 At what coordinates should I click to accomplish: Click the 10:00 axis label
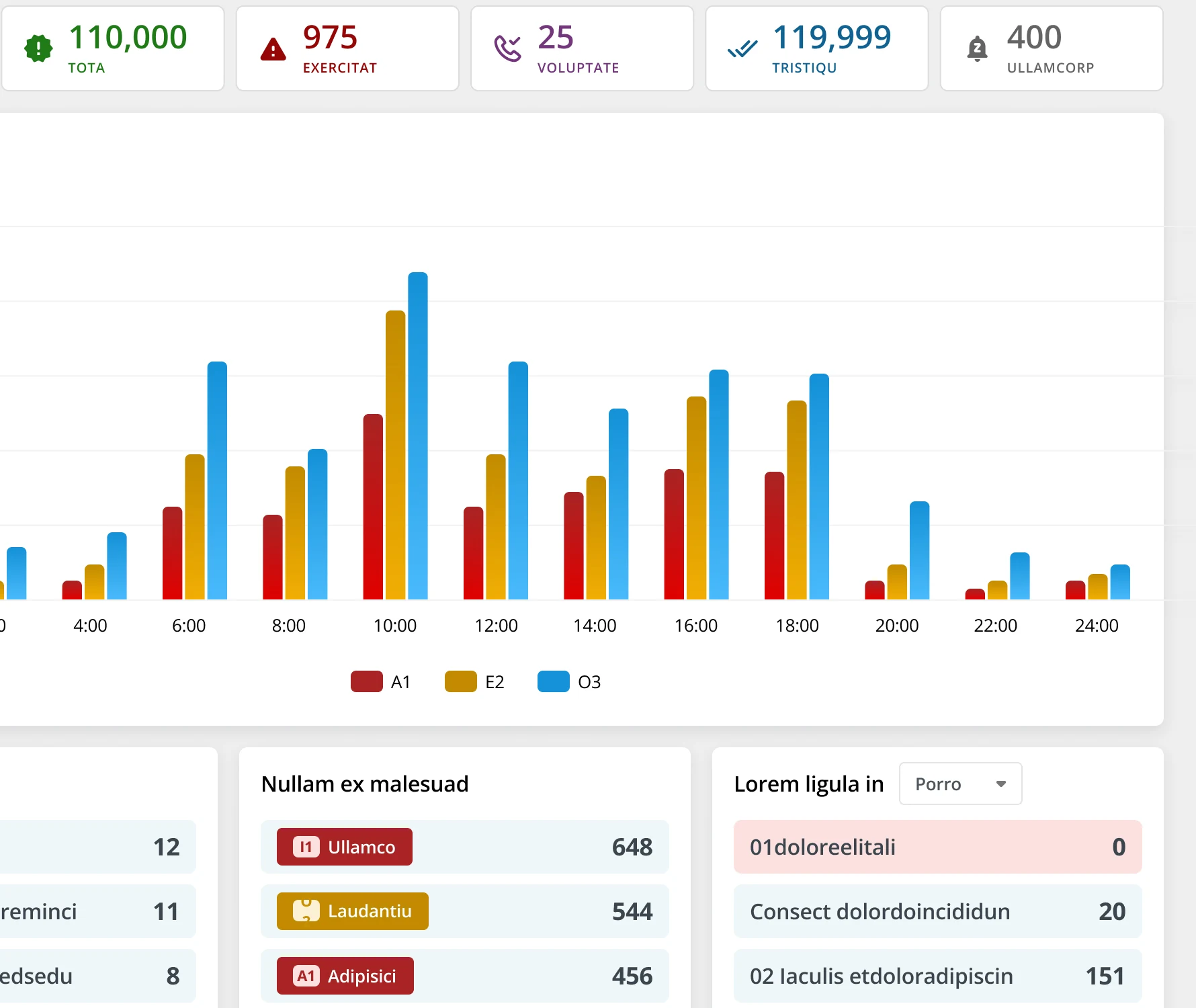coord(395,626)
